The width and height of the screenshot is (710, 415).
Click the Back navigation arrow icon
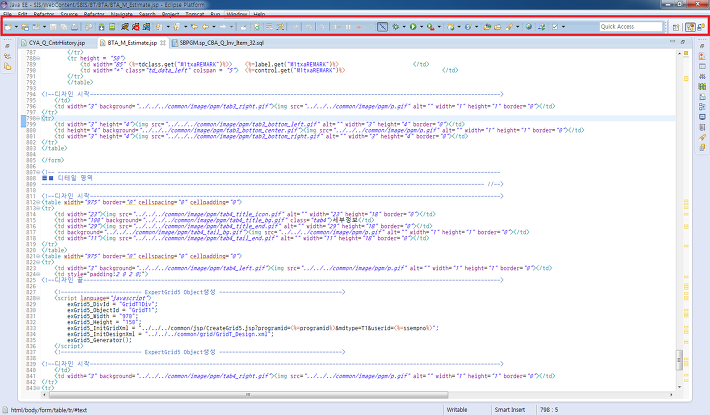(205, 27)
